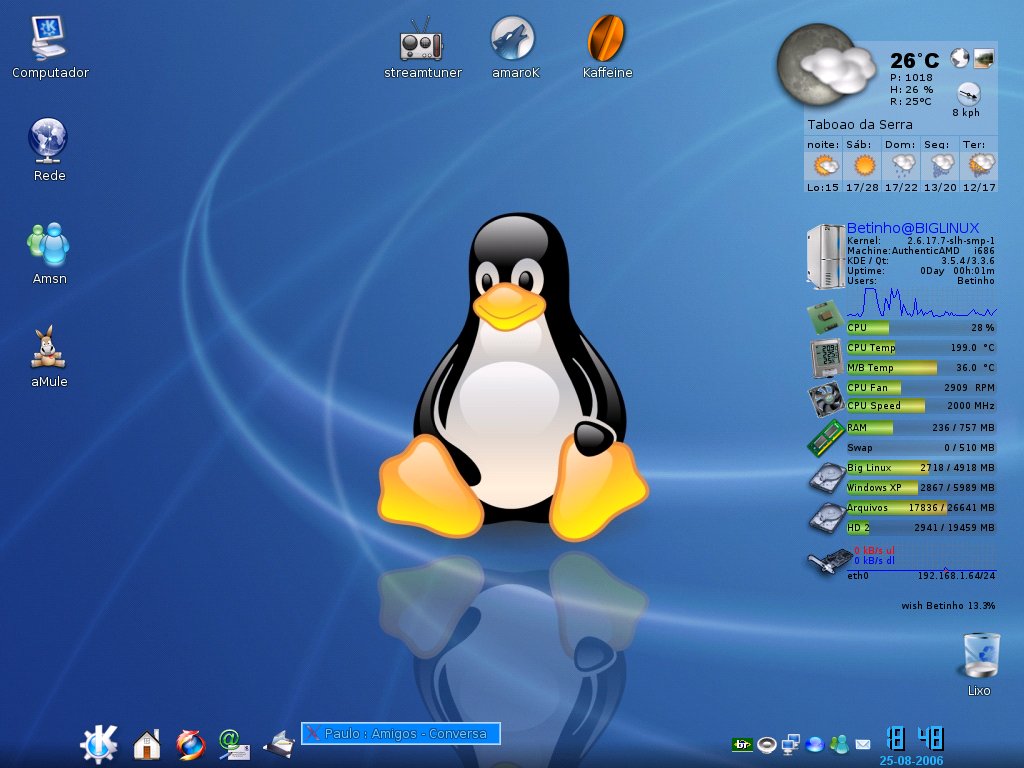1024x768 pixels.
Task: Click the Kernel 2.6.17.7-slh-smp-1 line
Action: click(x=921, y=241)
